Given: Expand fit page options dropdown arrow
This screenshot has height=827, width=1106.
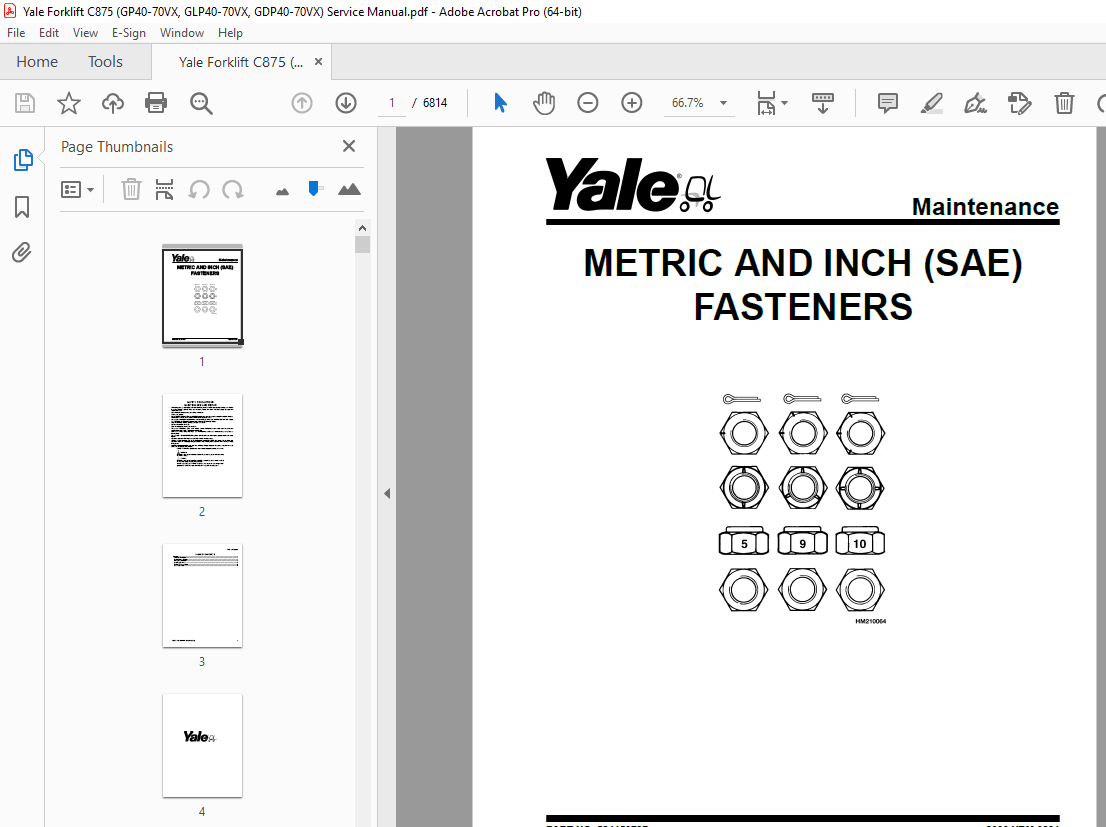Looking at the screenshot, I should pyautogui.click(x=784, y=103).
